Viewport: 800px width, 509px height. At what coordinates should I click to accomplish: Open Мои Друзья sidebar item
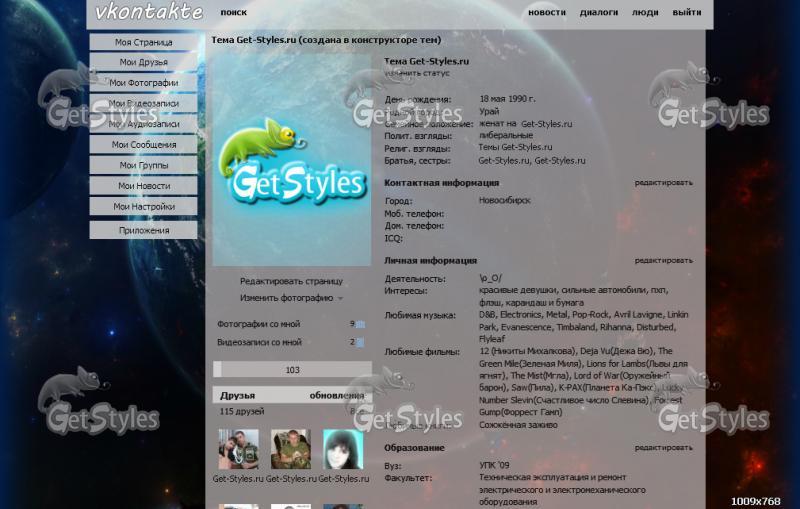pyautogui.click(x=143, y=62)
